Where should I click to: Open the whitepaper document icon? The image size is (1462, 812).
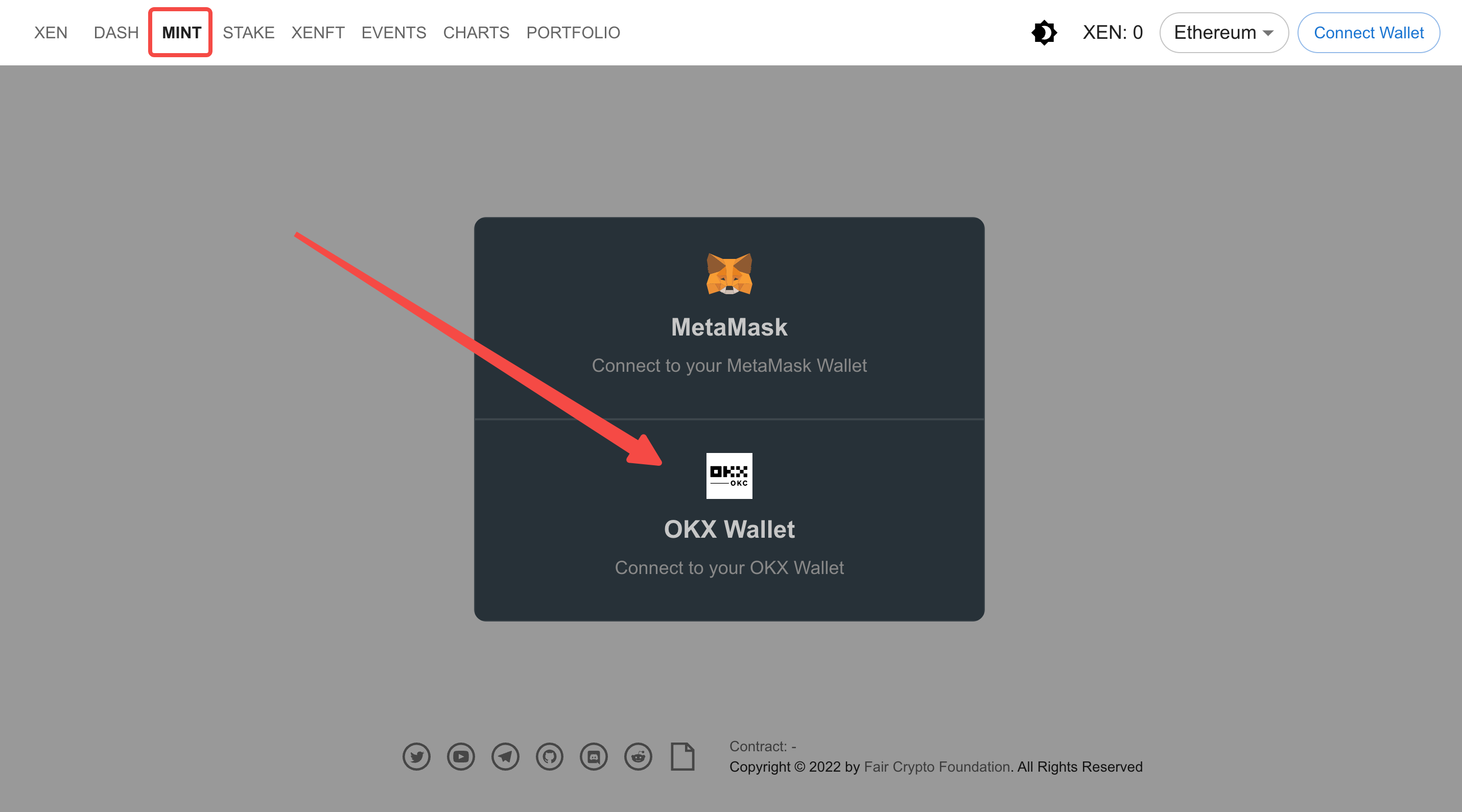[682, 756]
